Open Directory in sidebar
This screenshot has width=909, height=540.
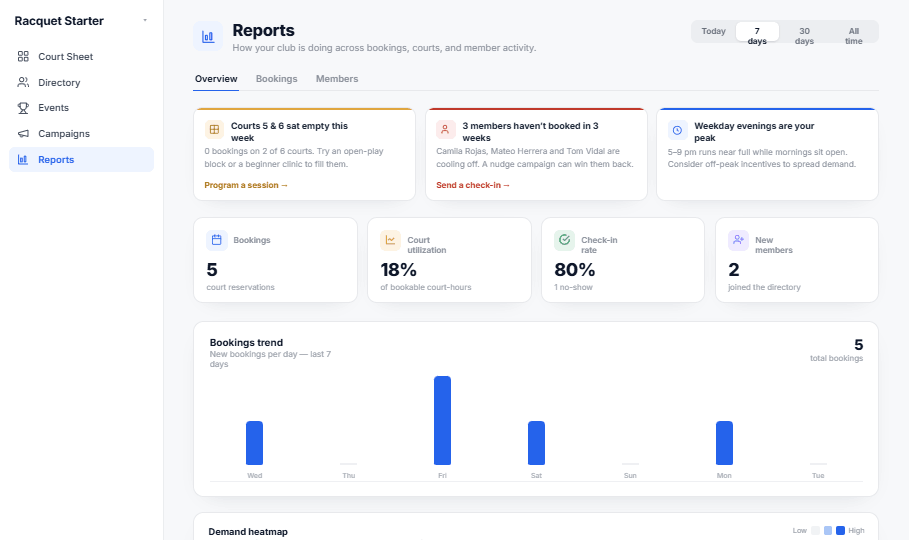[x=81, y=82]
